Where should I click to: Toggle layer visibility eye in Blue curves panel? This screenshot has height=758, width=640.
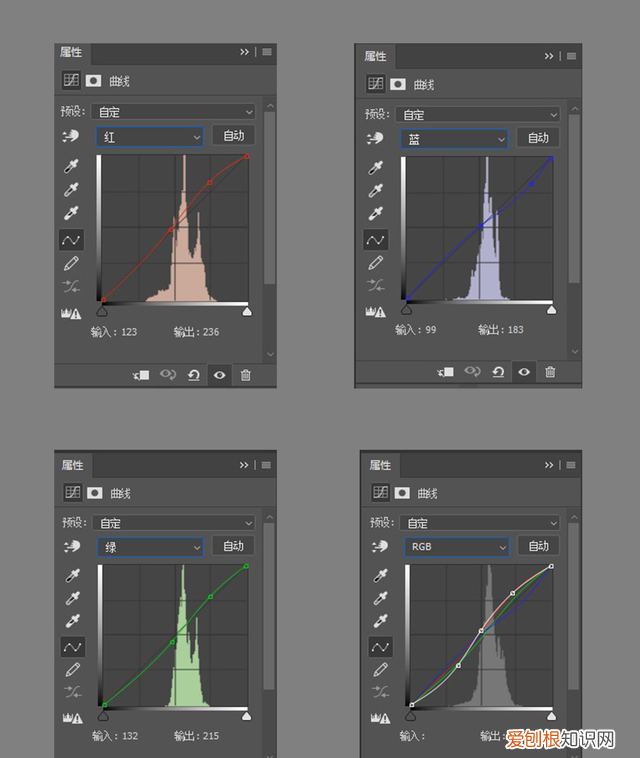click(x=523, y=371)
